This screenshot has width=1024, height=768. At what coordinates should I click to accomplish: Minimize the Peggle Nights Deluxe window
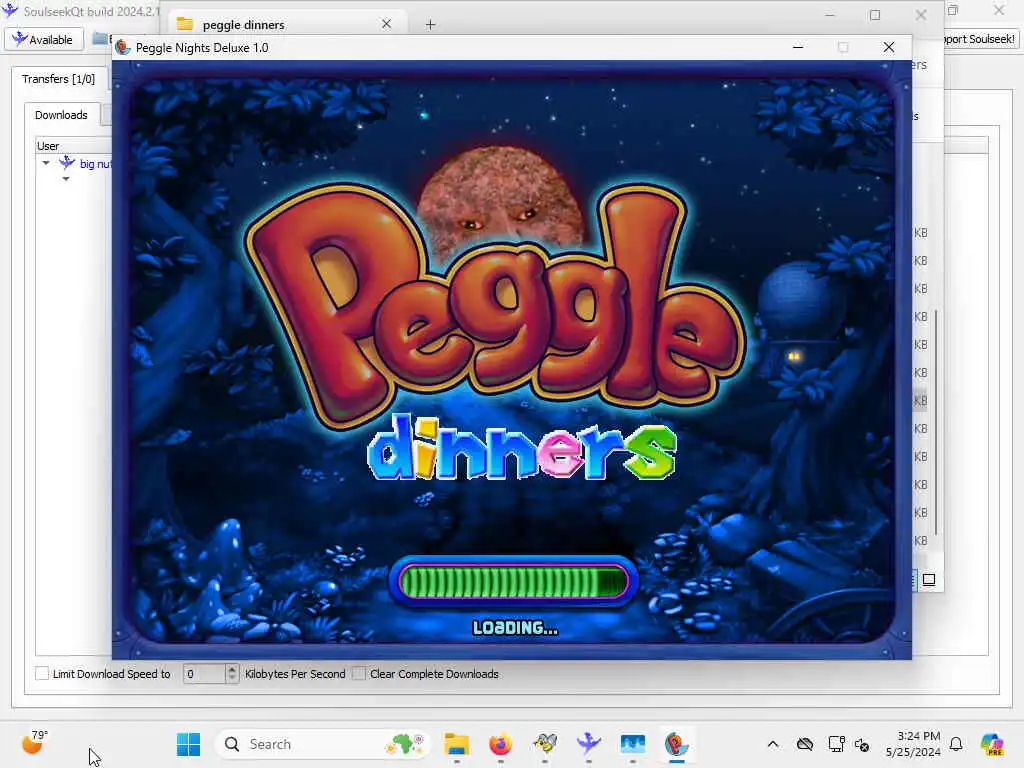[798, 47]
